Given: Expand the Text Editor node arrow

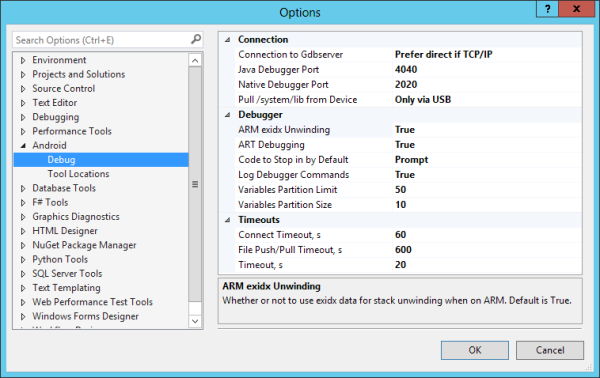Looking at the screenshot, I should point(23,103).
